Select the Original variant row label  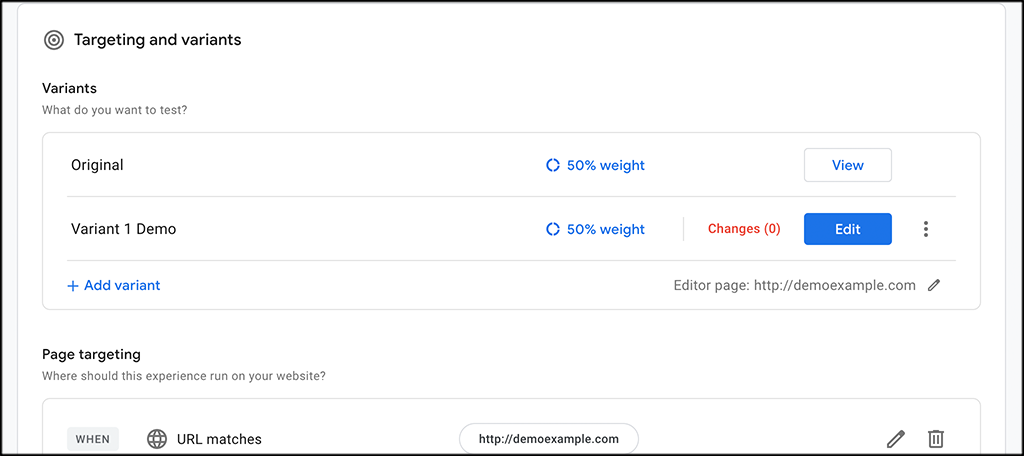97,165
